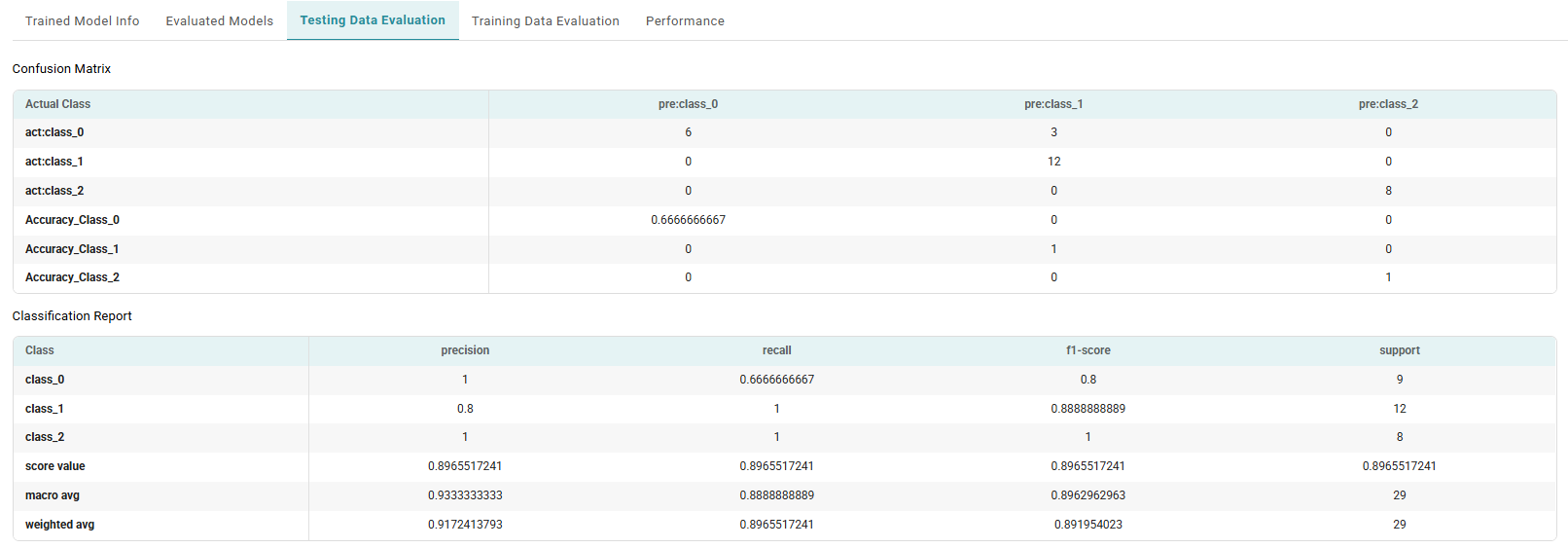The width and height of the screenshot is (1568, 548).
Task: Click the Accuracy_Class_0 value 0.6666666667
Action: click(688, 220)
